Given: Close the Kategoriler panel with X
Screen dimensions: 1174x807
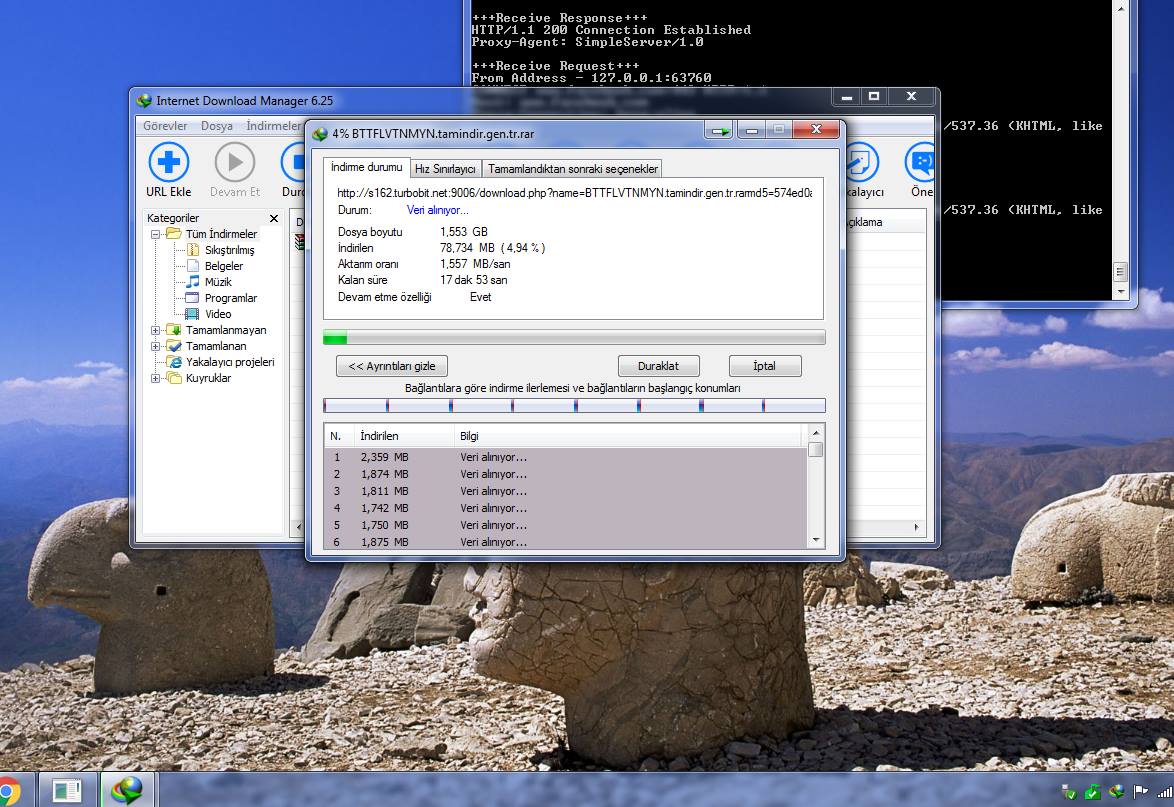Looking at the screenshot, I should (x=274, y=218).
